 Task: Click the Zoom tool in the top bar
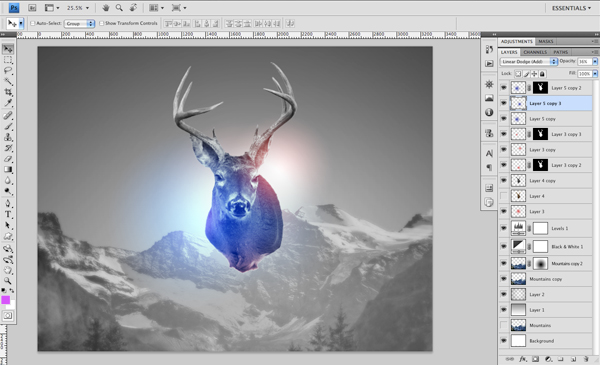(x=119, y=8)
